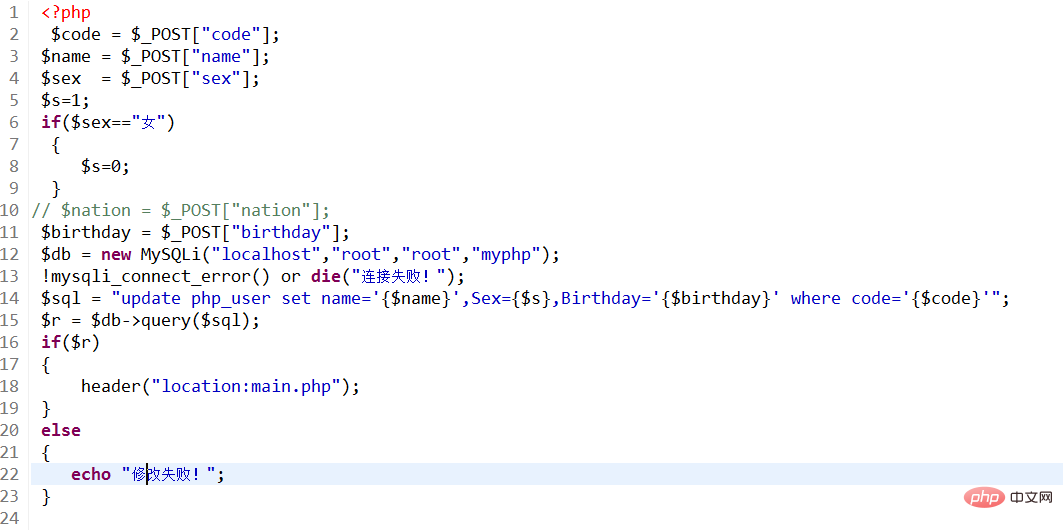Viewport: 1063px width, 530px height.
Task: Click "where code=" in the SQL string
Action: tap(847, 298)
